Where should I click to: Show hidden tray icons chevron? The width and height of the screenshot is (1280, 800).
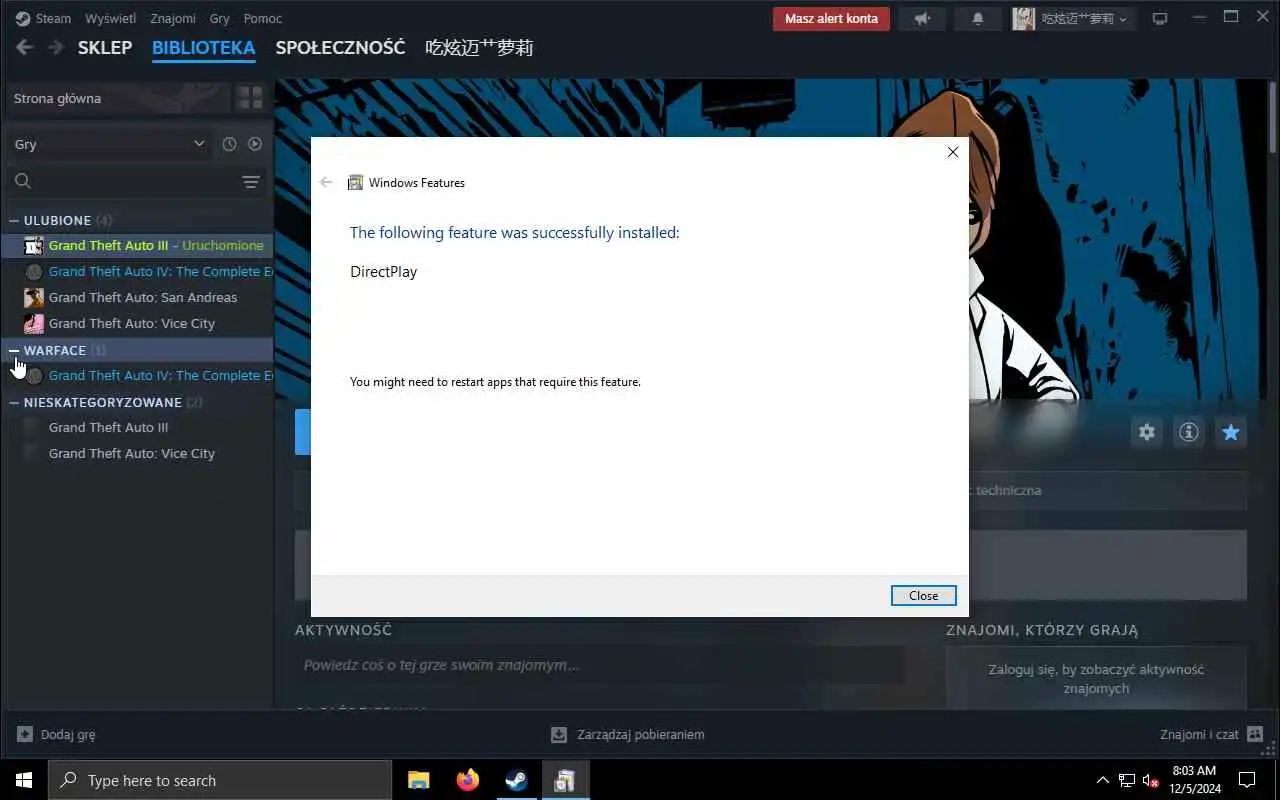pos(1103,780)
